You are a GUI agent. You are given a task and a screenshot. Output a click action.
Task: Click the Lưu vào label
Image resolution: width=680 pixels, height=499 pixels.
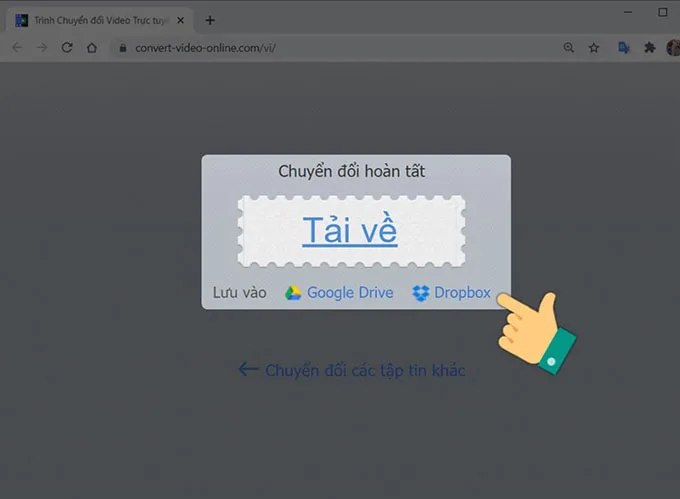pos(239,293)
